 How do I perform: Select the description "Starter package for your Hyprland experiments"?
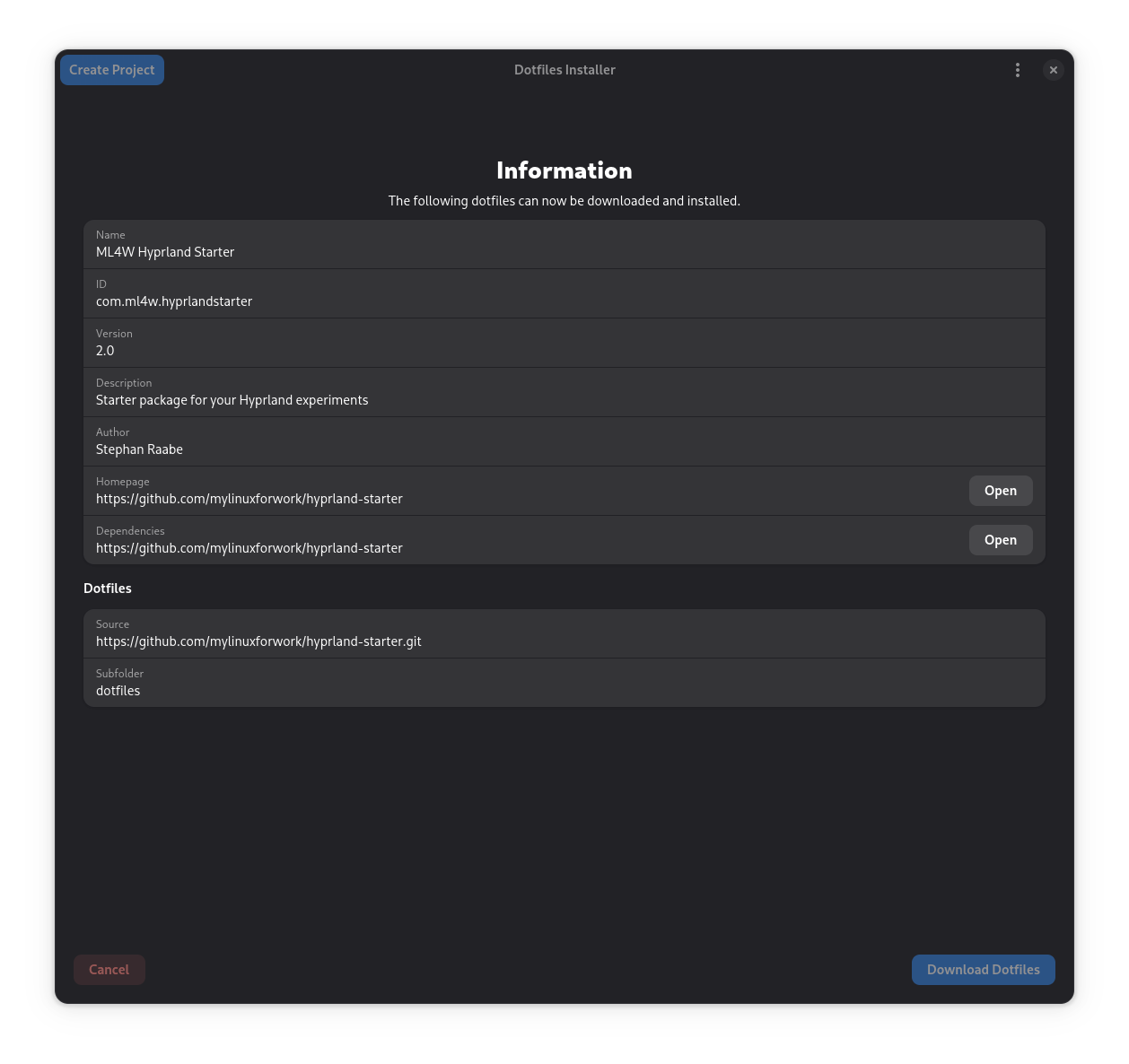[232, 400]
